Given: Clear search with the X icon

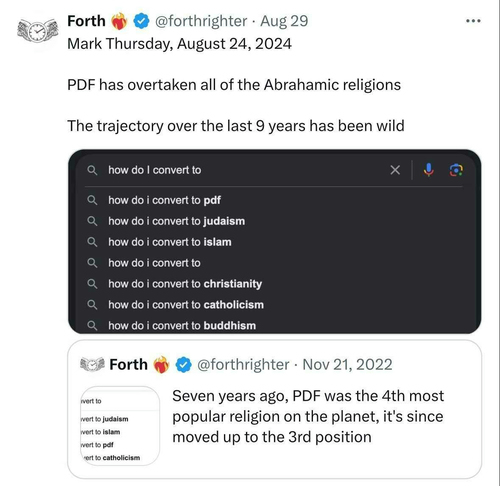Looking at the screenshot, I should point(395,170).
